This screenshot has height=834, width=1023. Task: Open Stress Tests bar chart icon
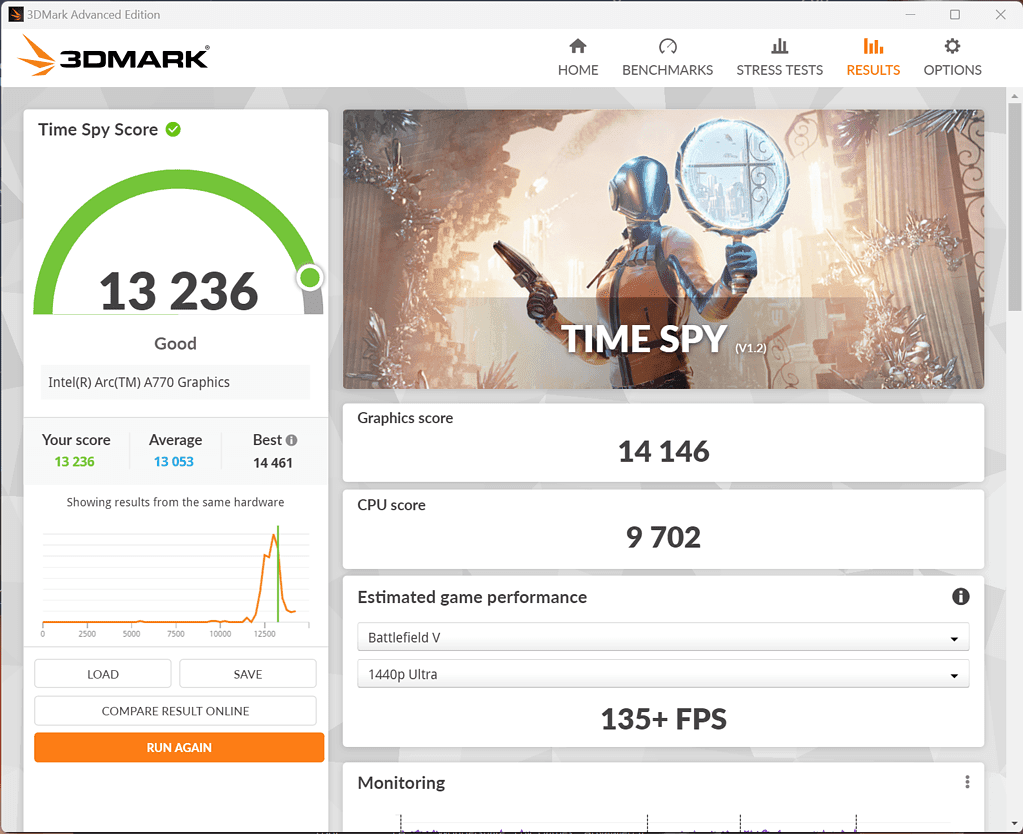(779, 46)
